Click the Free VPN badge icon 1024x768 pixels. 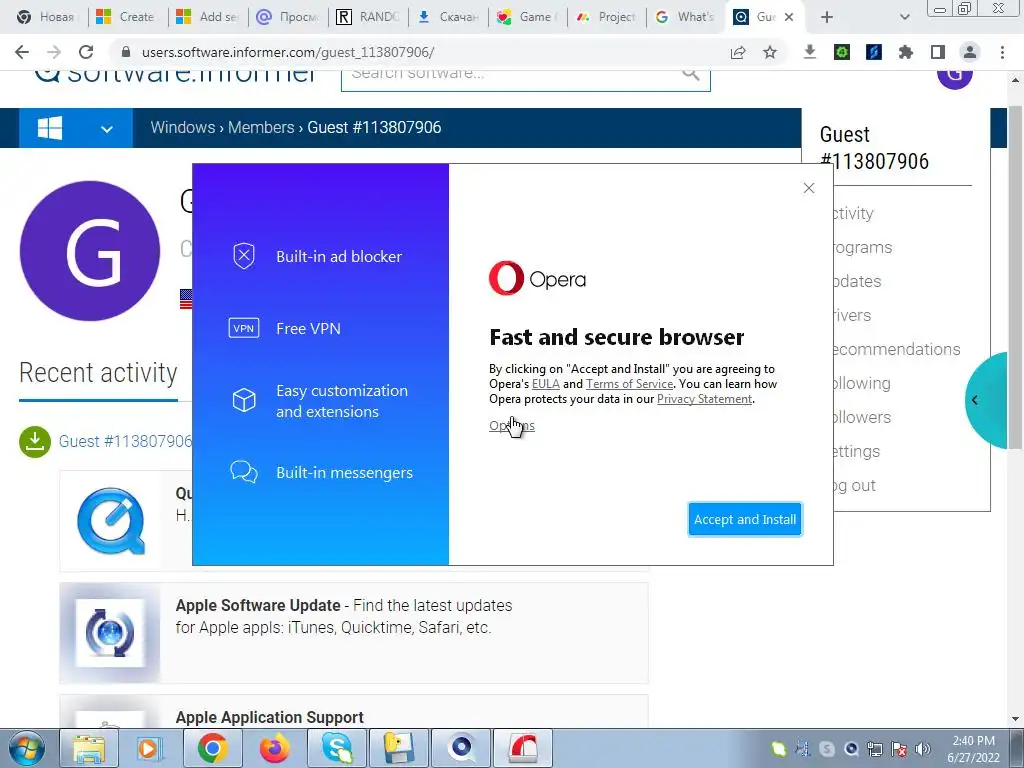pyautogui.click(x=244, y=328)
